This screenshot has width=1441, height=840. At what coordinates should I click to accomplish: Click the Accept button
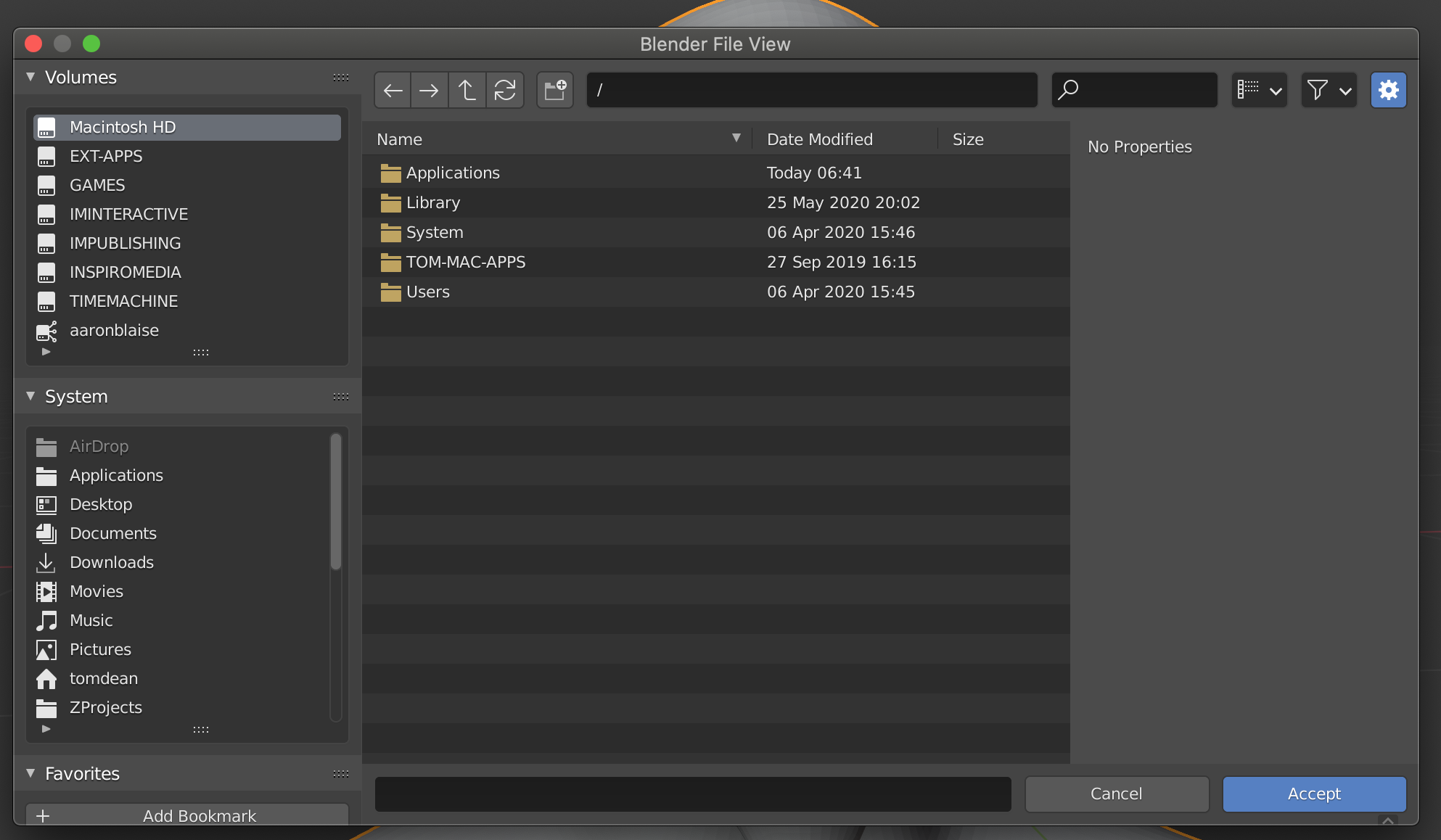(x=1314, y=794)
